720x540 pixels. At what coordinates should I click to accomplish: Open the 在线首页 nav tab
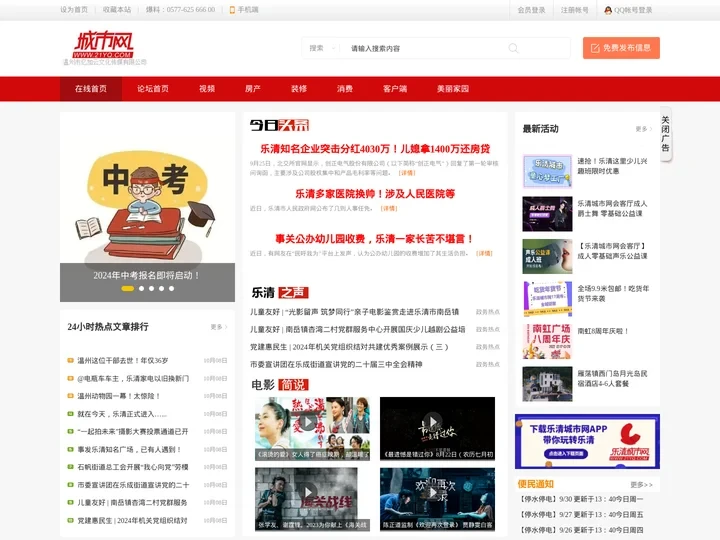[91, 89]
